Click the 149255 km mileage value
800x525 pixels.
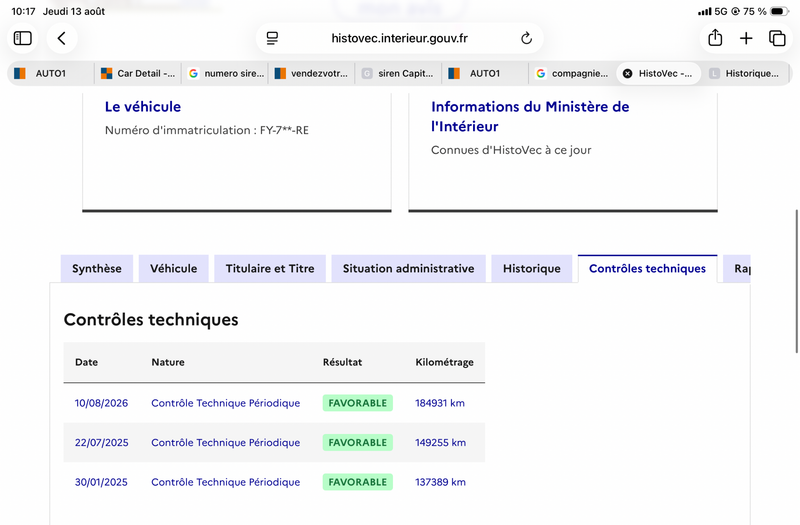coord(440,442)
